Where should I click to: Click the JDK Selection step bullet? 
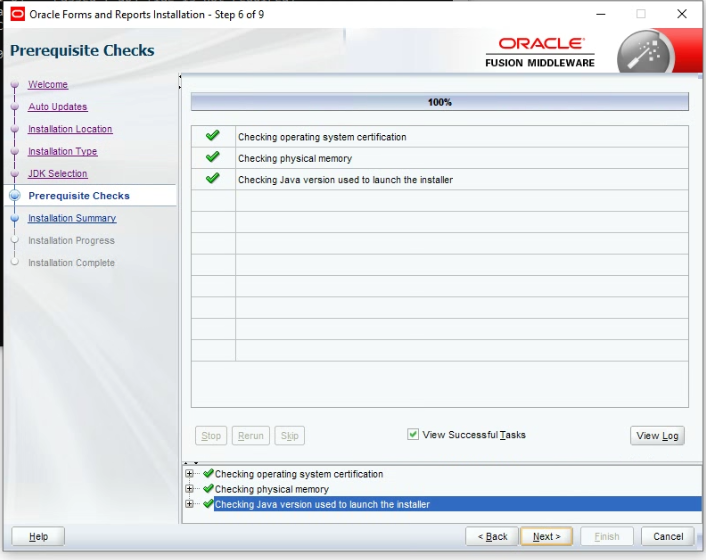[14, 173]
